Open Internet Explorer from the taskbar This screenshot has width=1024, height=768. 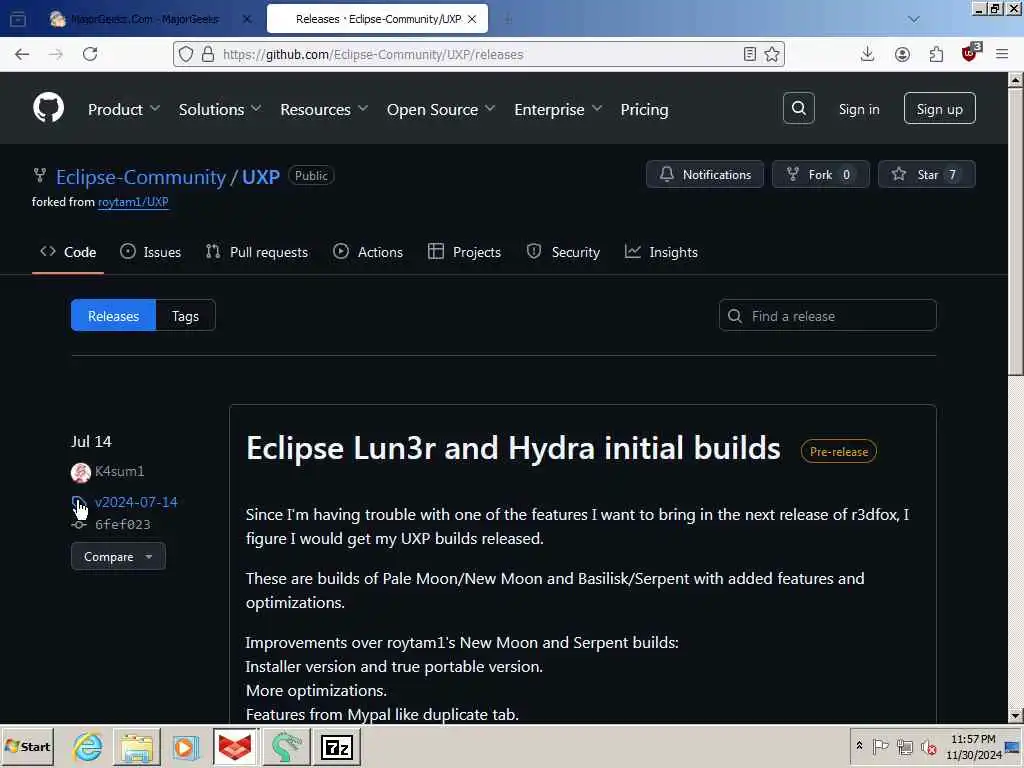[88, 746]
